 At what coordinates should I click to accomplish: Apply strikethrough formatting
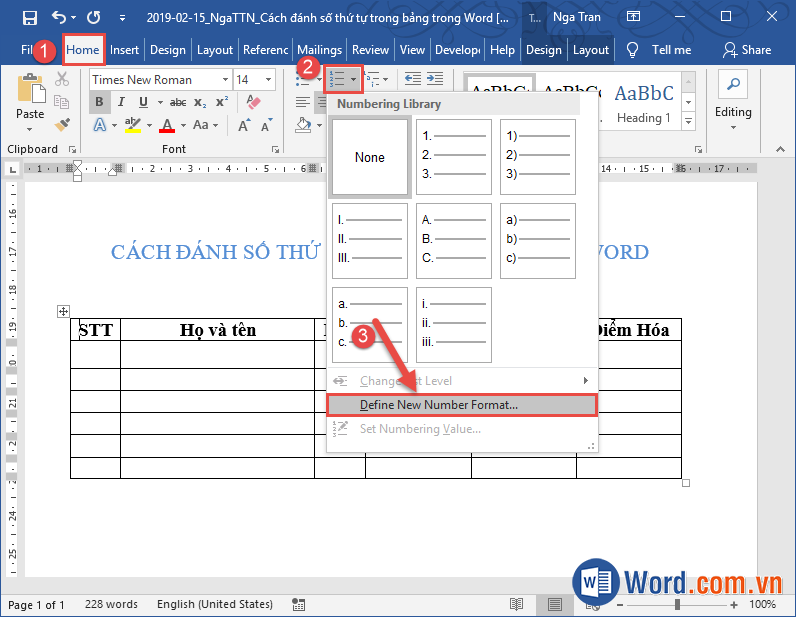coord(178,102)
